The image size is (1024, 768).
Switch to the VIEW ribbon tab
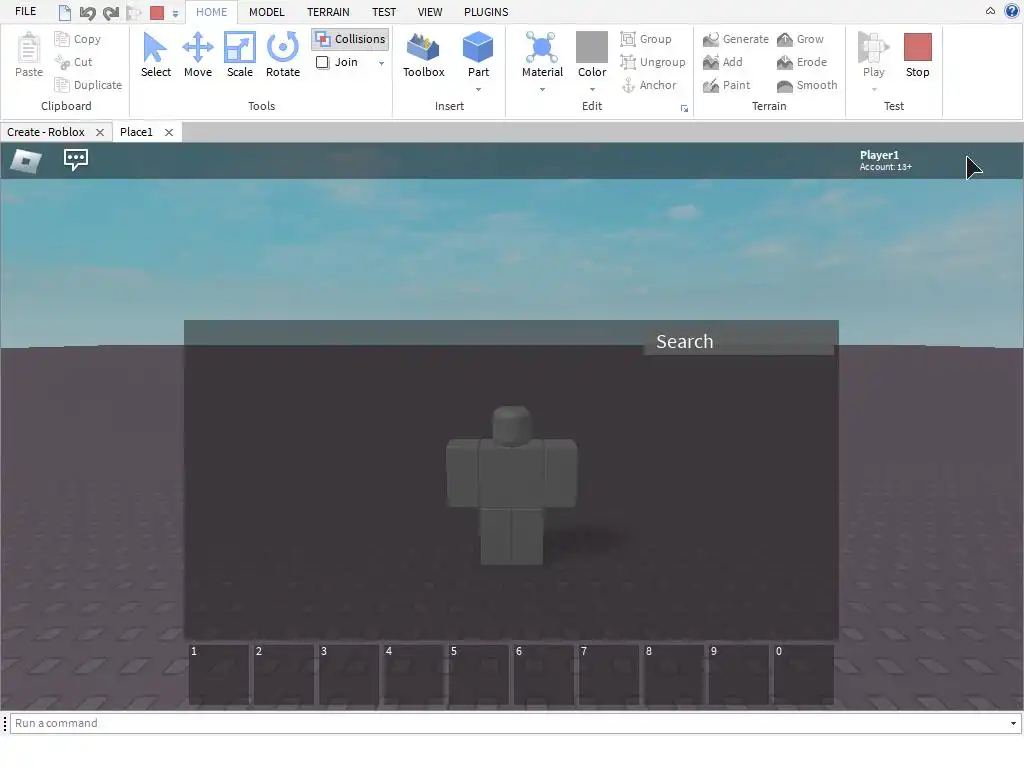click(430, 12)
